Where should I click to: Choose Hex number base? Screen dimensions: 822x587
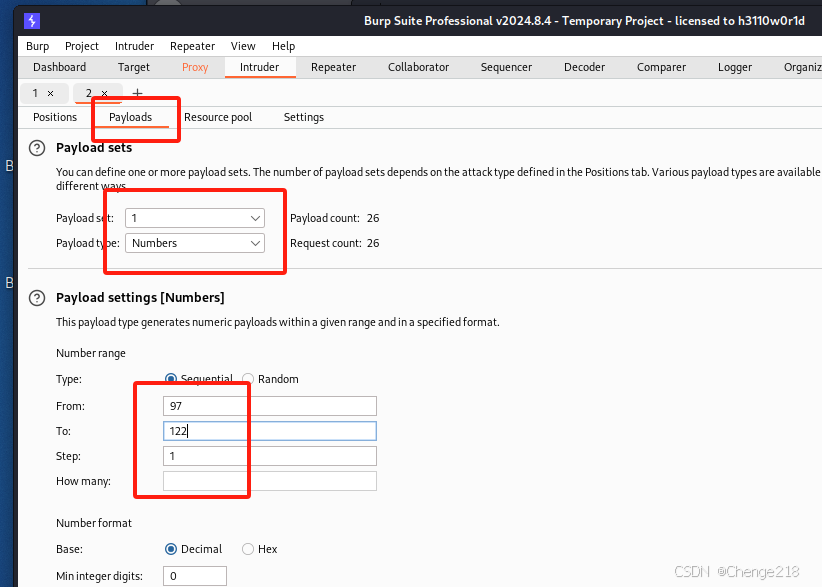[247, 549]
